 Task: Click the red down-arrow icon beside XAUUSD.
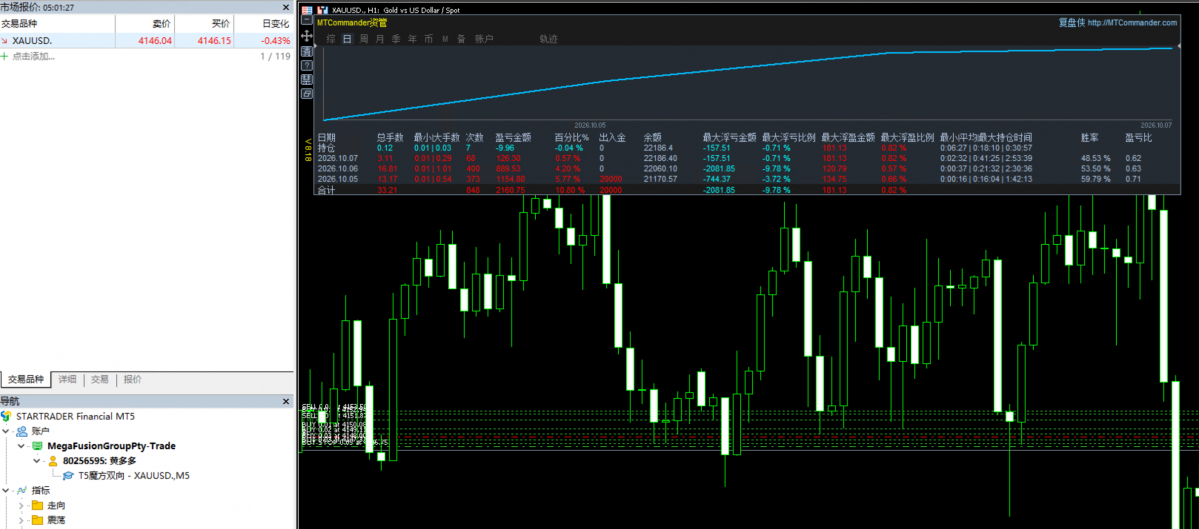tap(5, 41)
